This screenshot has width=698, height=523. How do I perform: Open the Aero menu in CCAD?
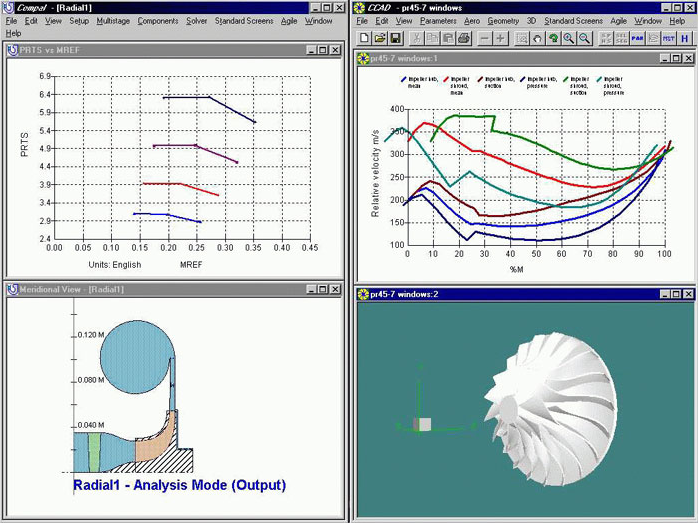coord(472,21)
